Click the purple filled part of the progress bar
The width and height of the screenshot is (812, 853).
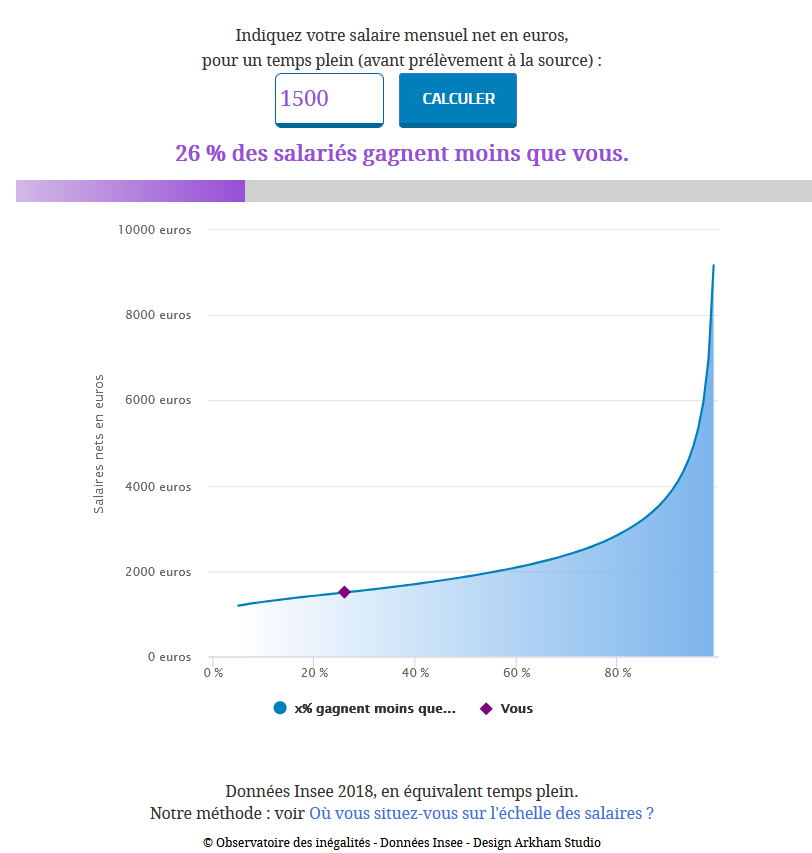(130, 191)
